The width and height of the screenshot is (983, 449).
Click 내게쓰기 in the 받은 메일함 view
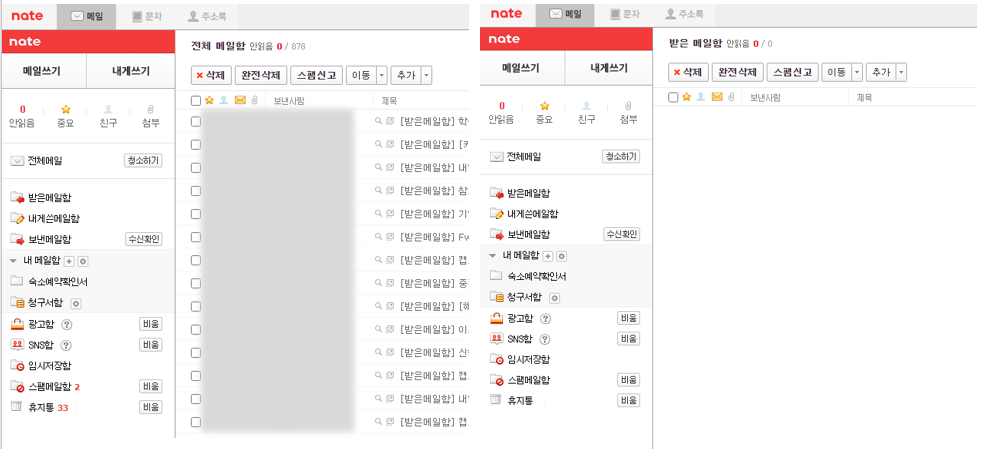(x=607, y=68)
